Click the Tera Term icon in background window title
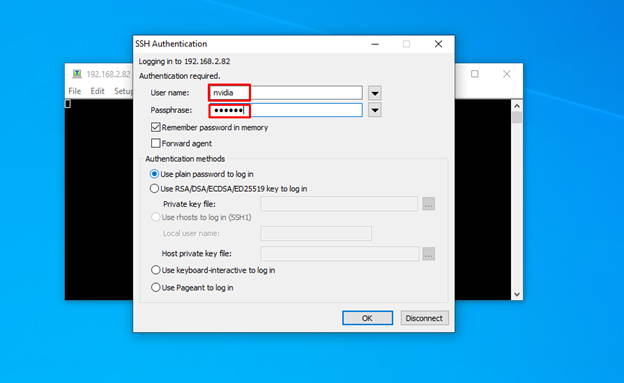 tap(77, 74)
